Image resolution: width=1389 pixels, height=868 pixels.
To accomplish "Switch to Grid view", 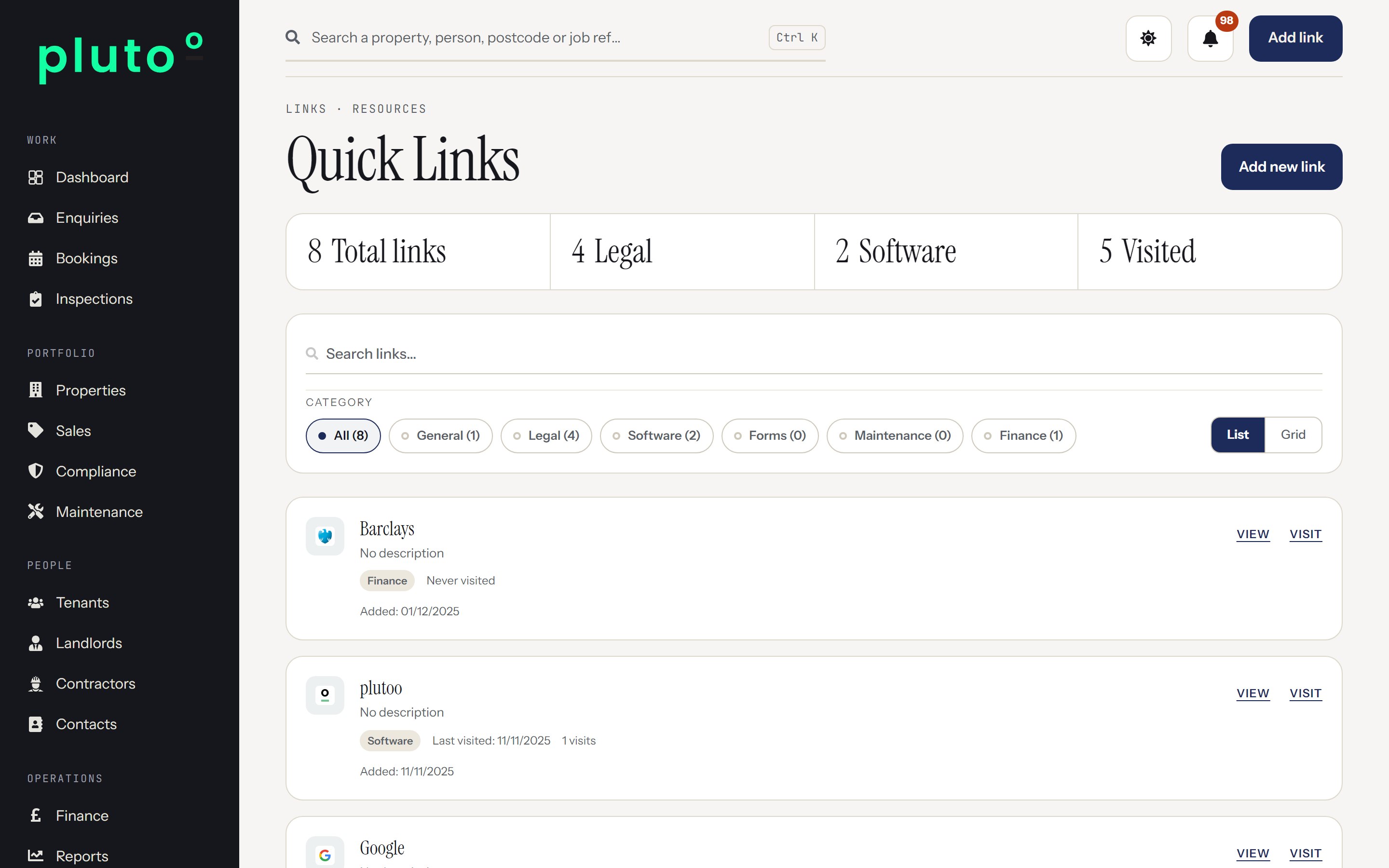I will (1293, 435).
